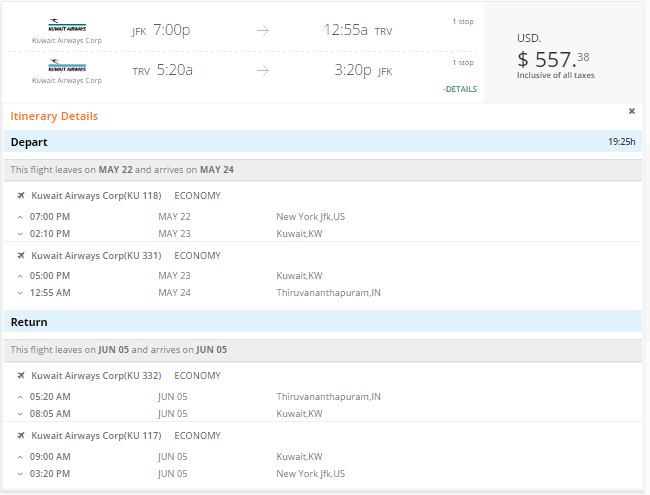The width and height of the screenshot is (650, 495).
Task: Click ECONOMY label for flight KU 117
Action: [x=197, y=436]
